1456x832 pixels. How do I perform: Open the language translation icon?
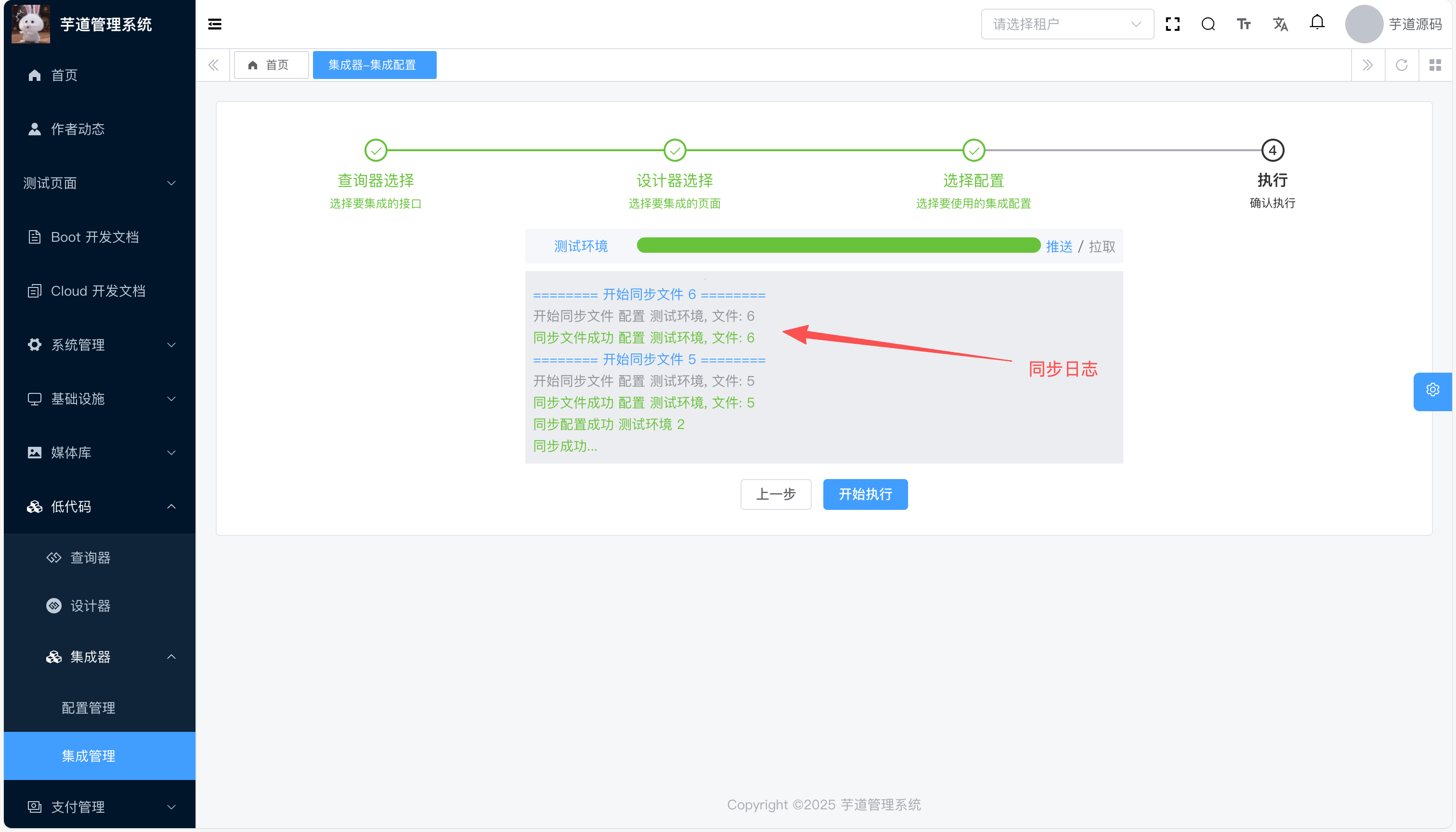click(x=1280, y=24)
